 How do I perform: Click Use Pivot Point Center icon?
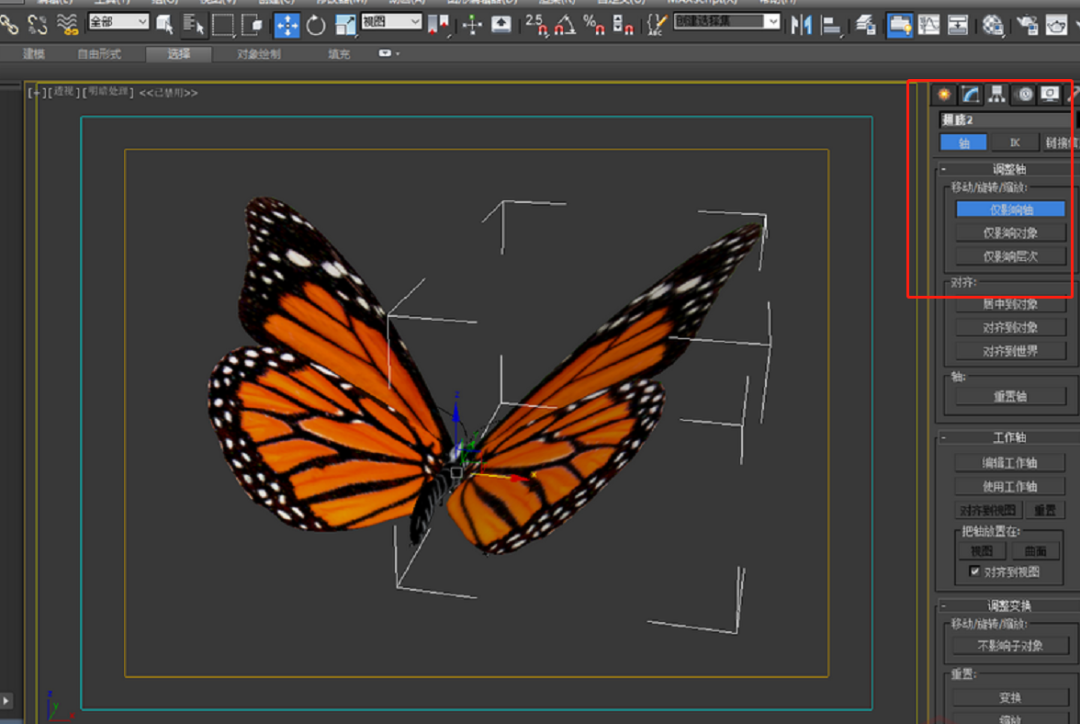[438, 25]
